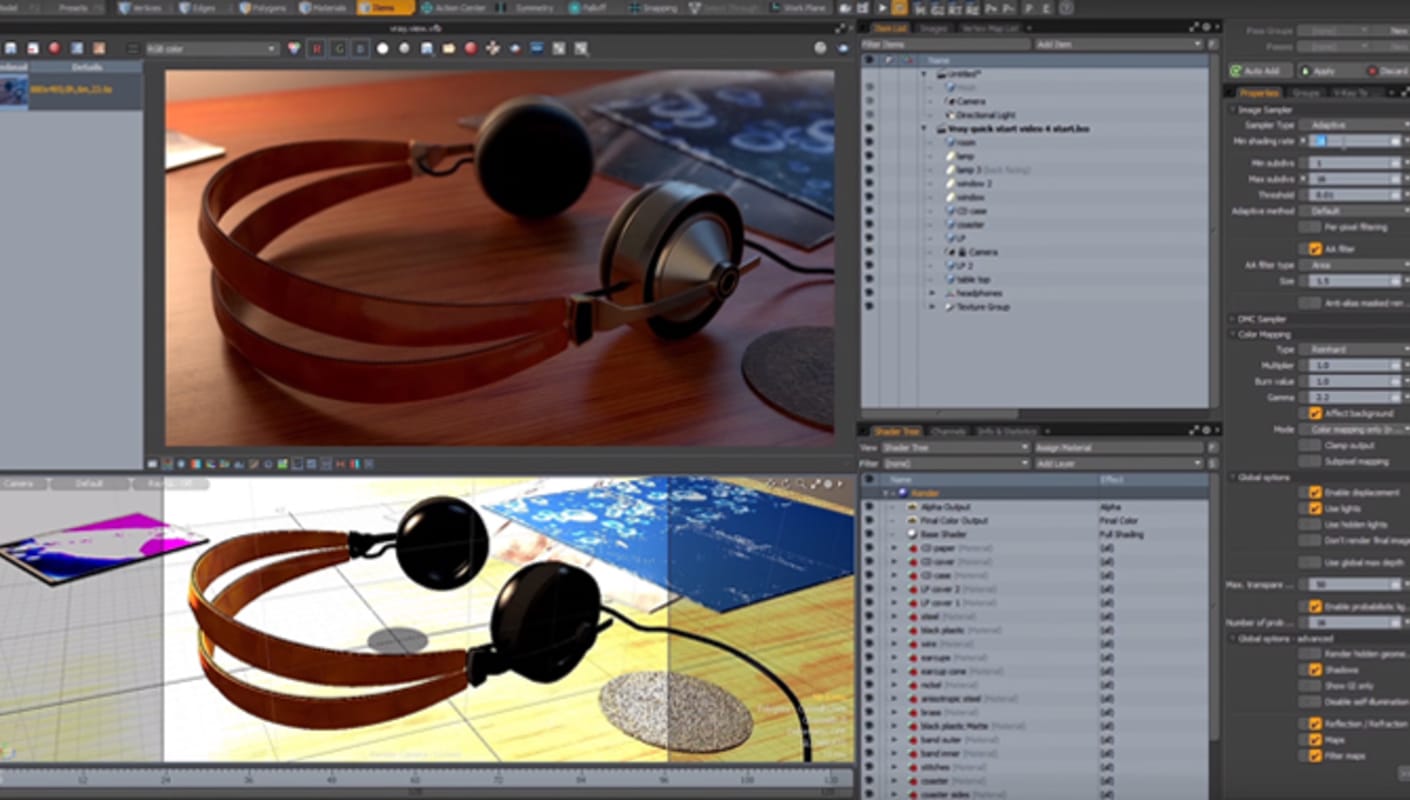Switch to Polygons selection mode
Viewport: 1410px width, 800px height.
click(261, 8)
